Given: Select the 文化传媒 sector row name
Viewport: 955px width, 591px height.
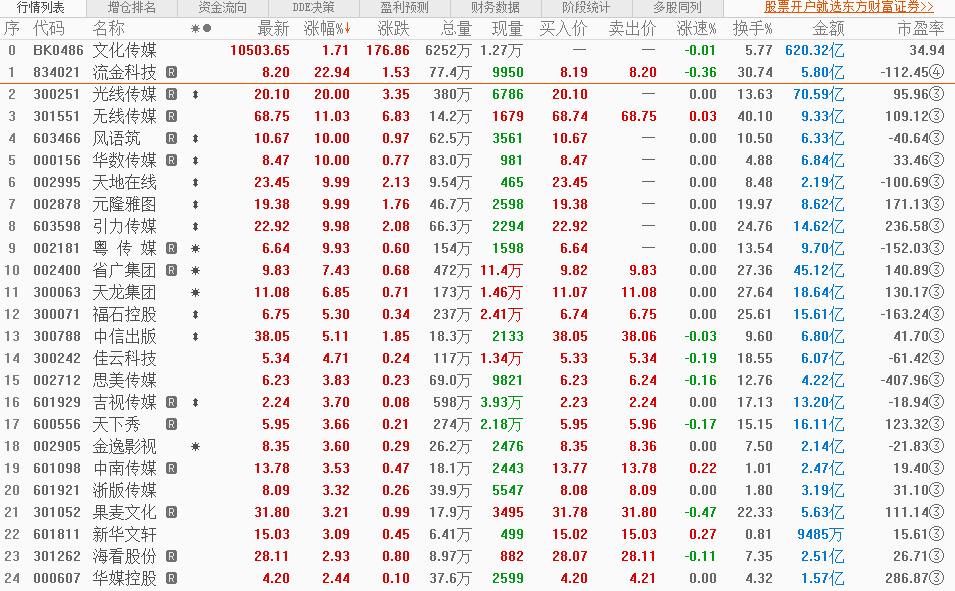Looking at the screenshot, I should pyautogui.click(x=124, y=51).
